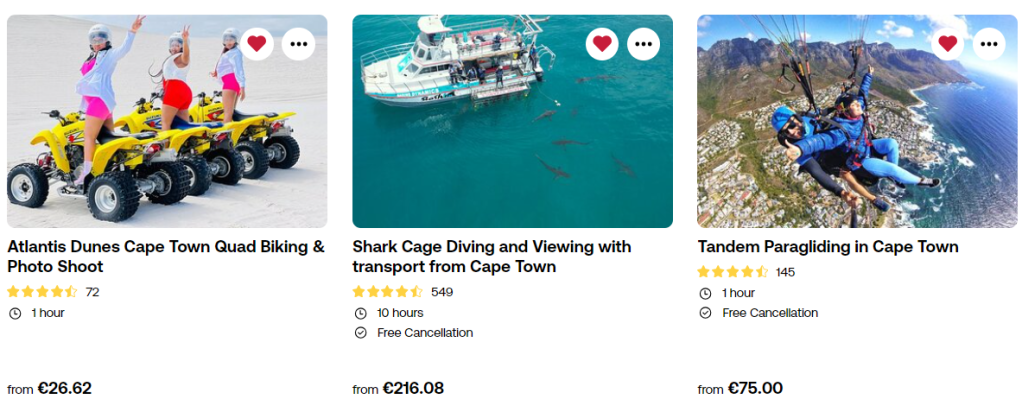Toggle favorite heart on Atlantis Dunes quad biking card
Image resolution: width=1022 pixels, height=412 pixels.
(257, 43)
